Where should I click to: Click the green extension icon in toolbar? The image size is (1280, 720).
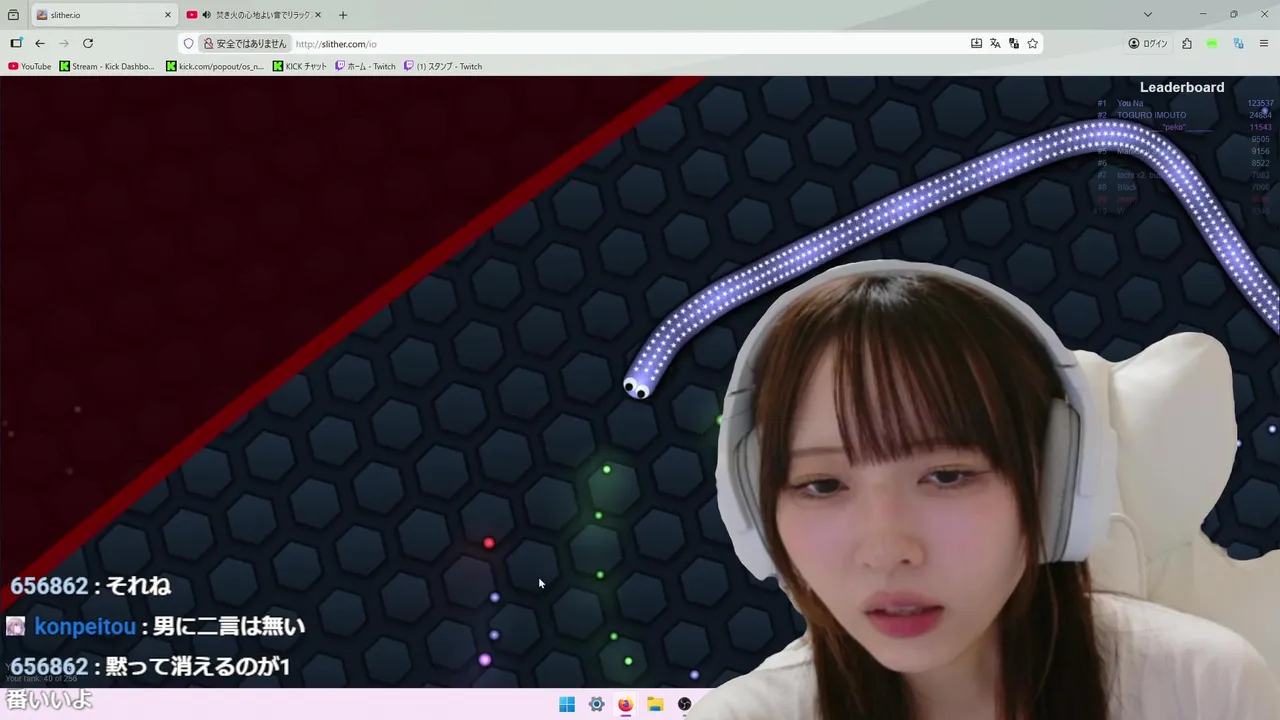[1212, 44]
